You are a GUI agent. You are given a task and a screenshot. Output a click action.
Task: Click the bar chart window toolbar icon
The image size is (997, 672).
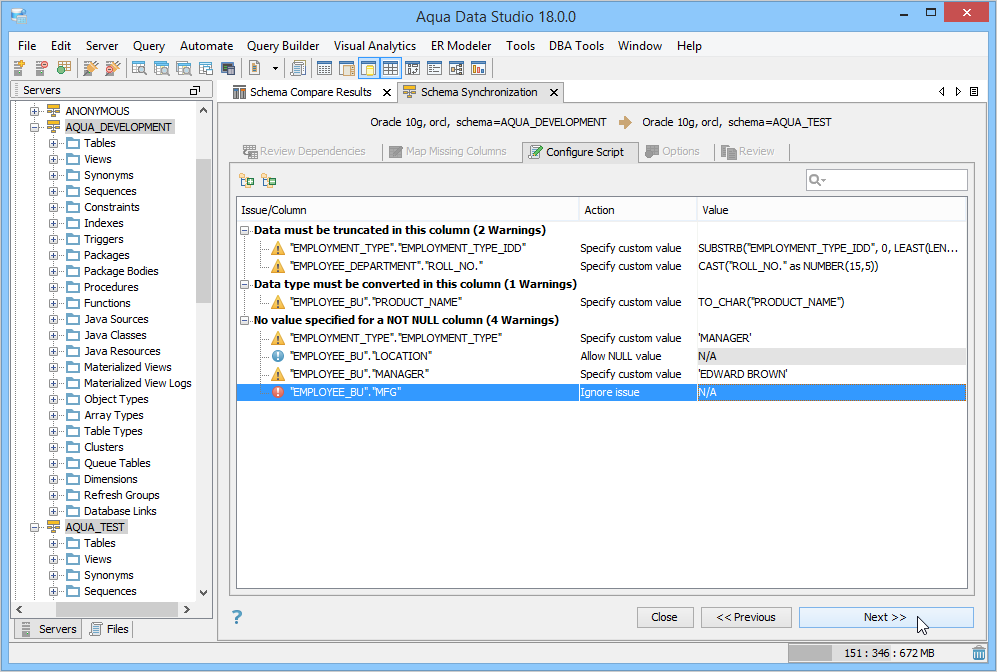pos(478,68)
